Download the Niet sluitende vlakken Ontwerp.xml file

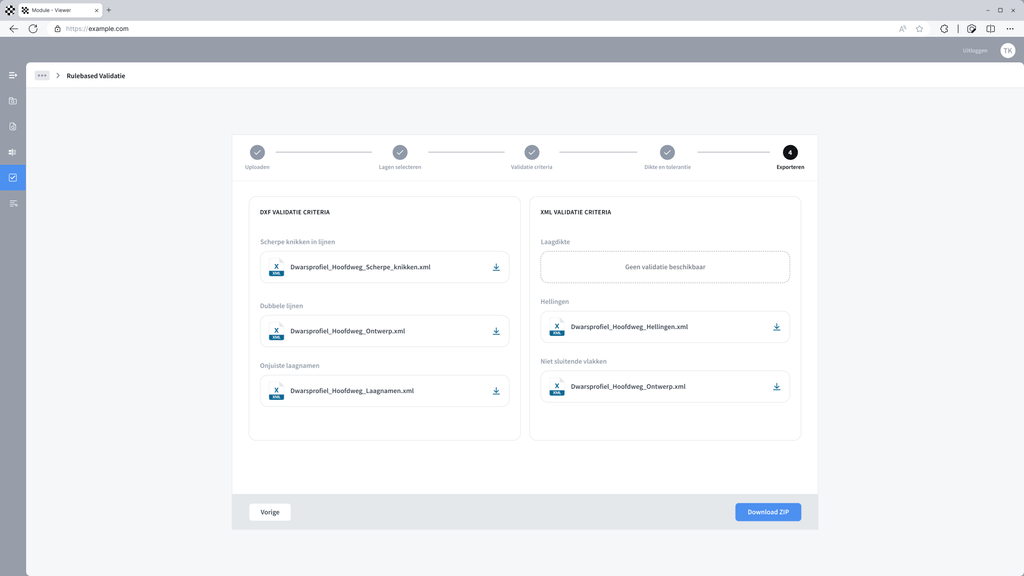tap(776, 387)
